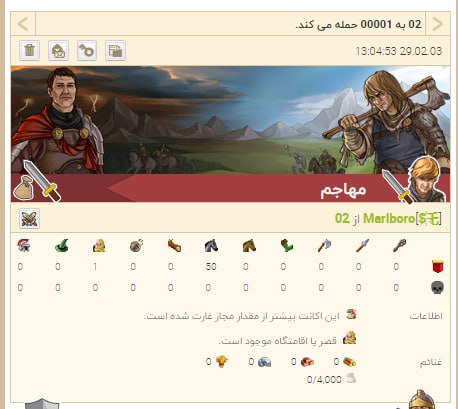Click the battering ram unit icon
458x409 pixels.
[x=174, y=246]
